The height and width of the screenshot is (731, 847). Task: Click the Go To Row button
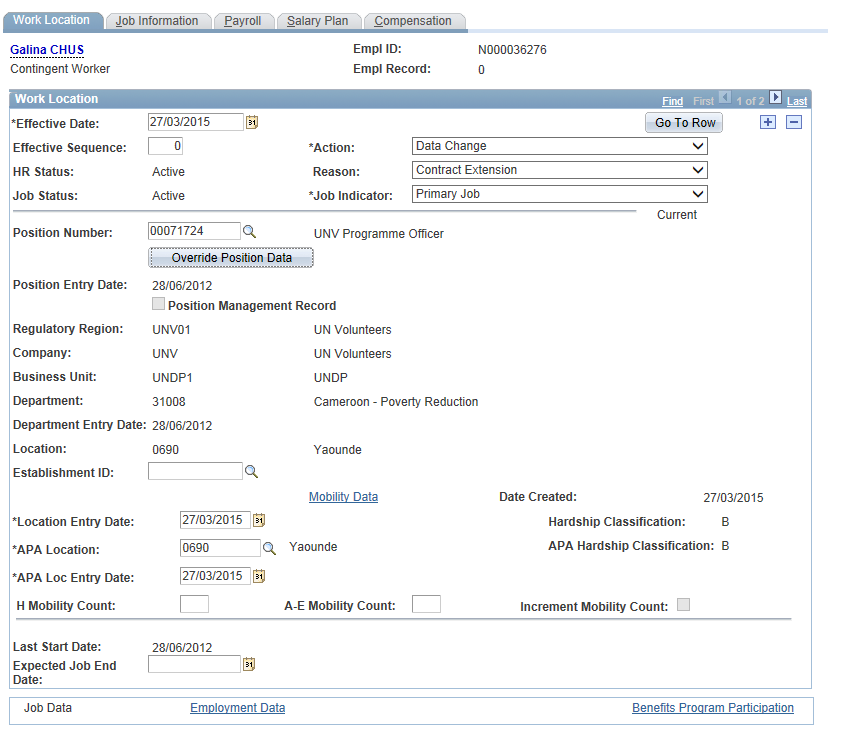tap(684, 123)
